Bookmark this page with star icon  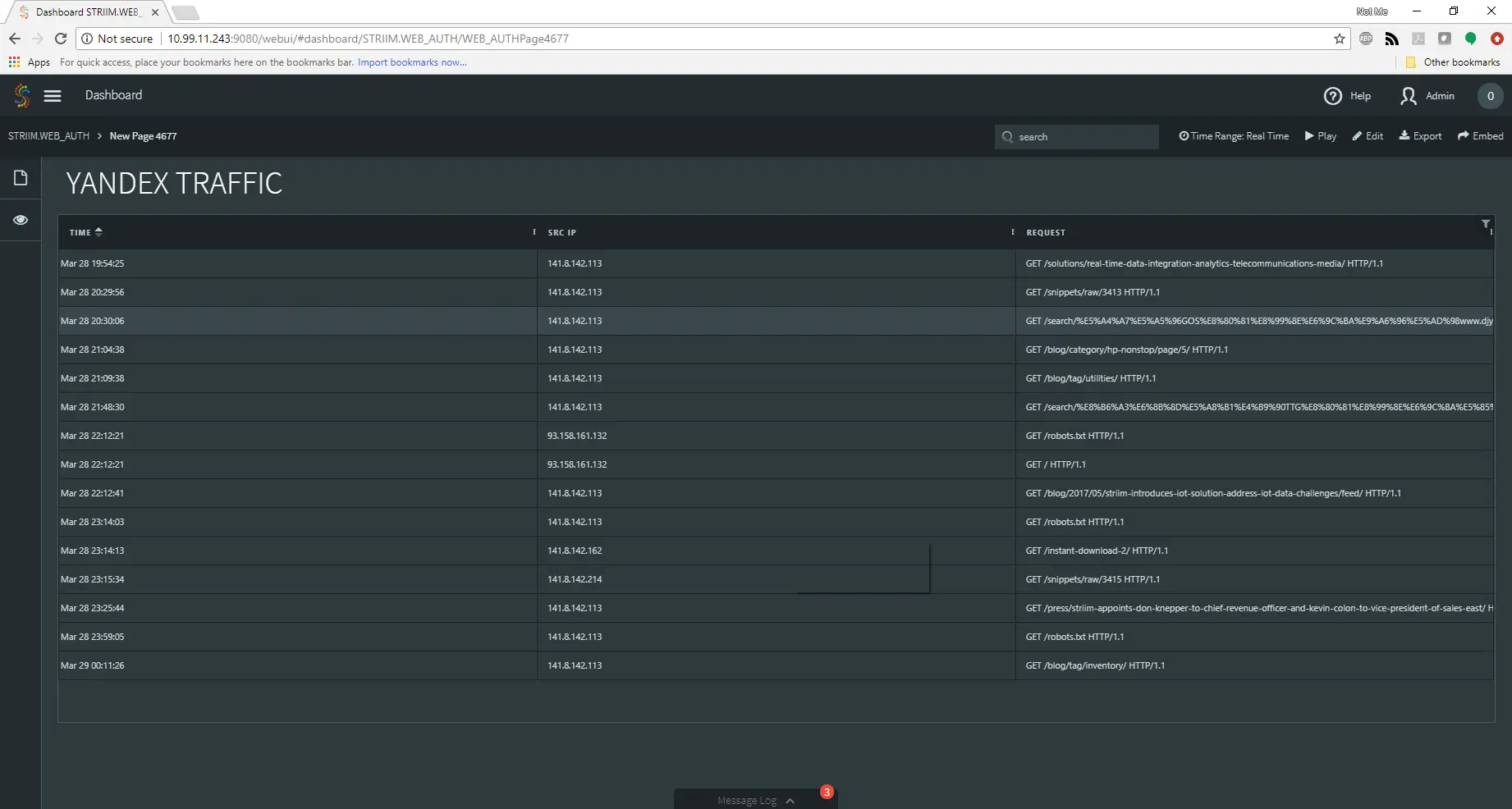tap(1340, 39)
